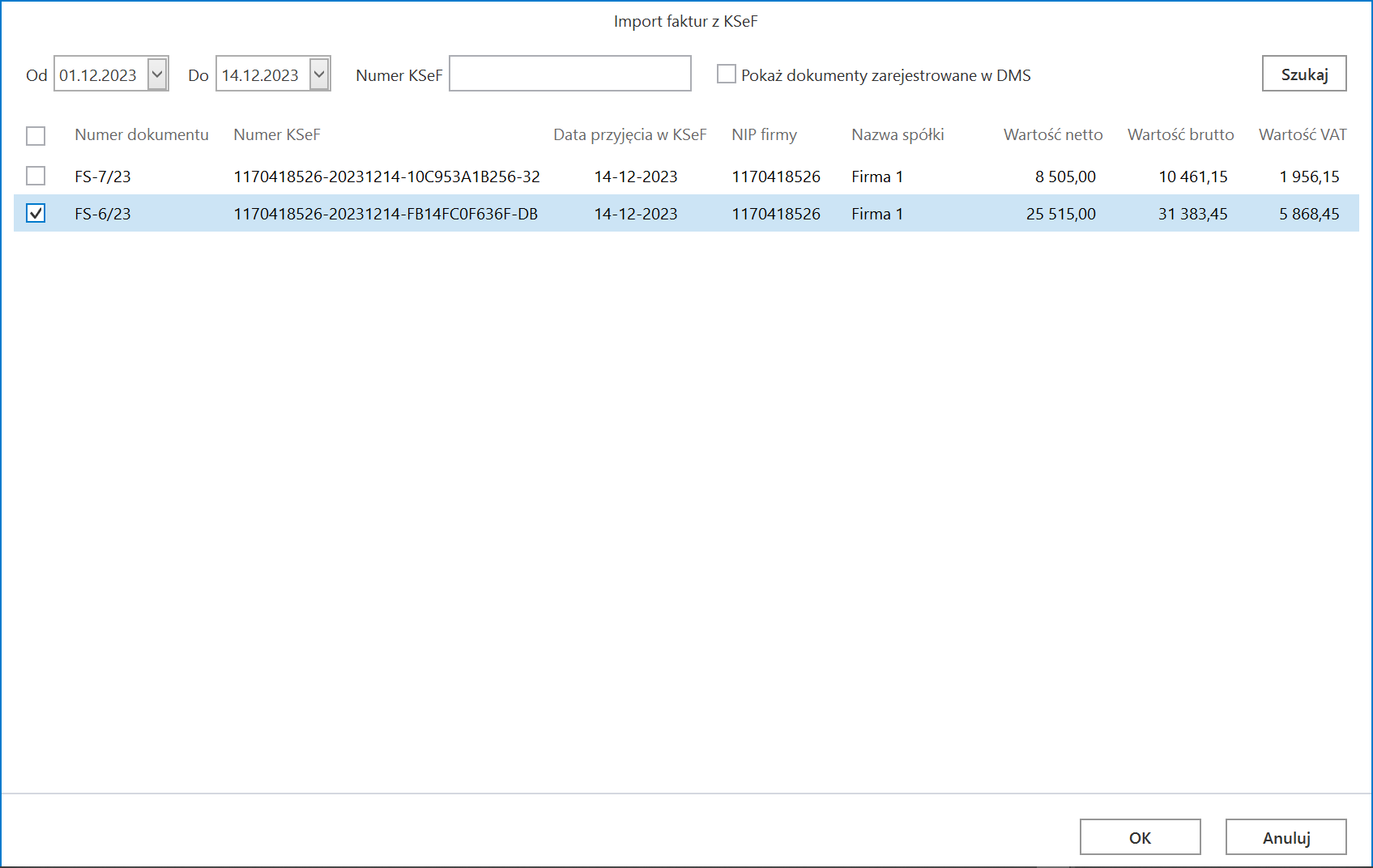
Task: Cancel the dialog with Anuluj
Action: 1286,837
